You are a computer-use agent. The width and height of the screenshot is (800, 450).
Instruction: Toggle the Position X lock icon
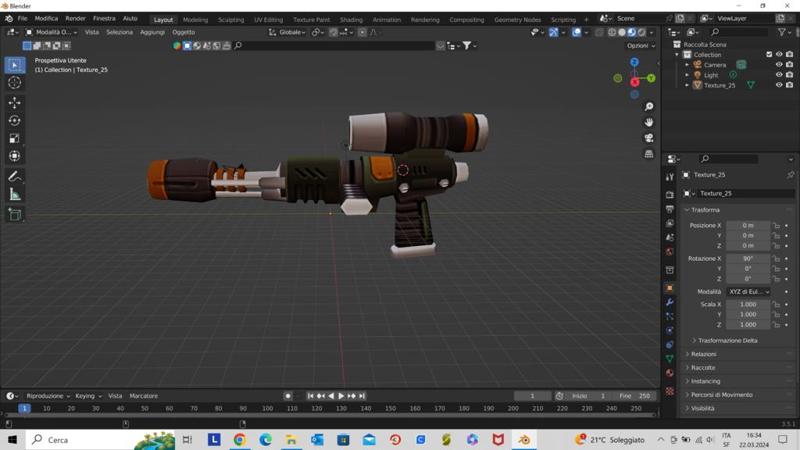coord(776,226)
